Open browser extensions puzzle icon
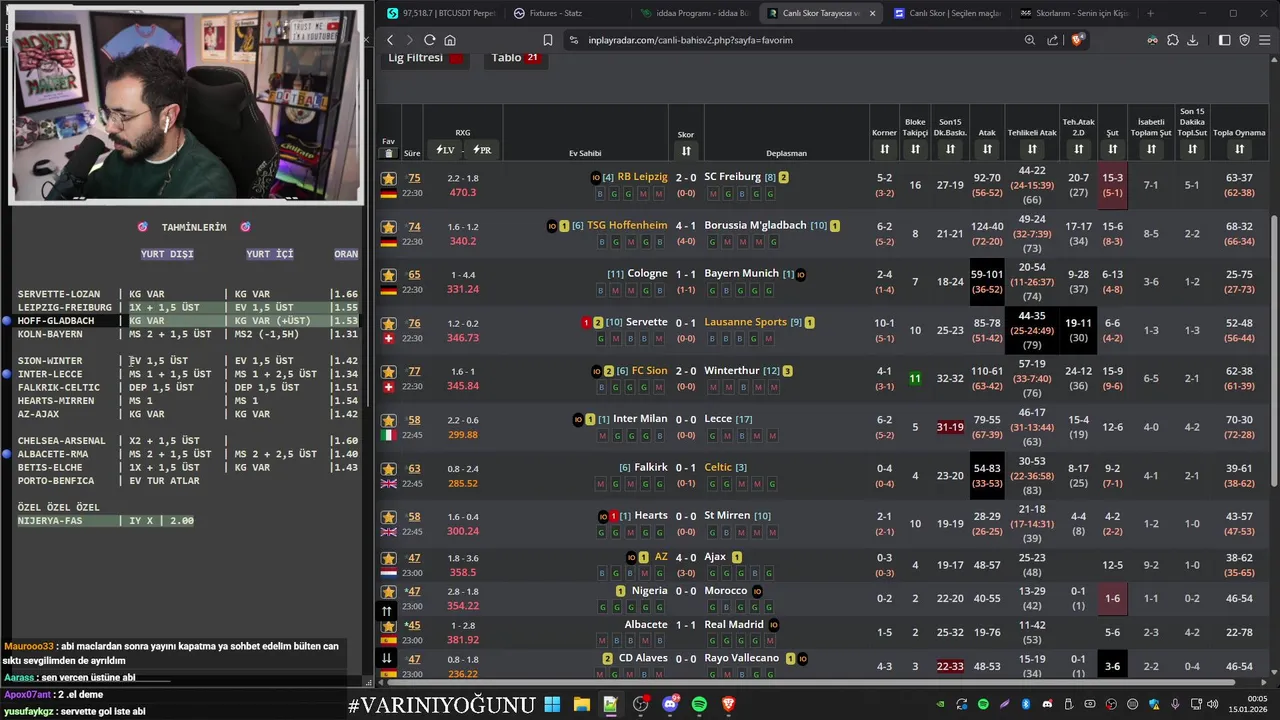This screenshot has height=720, width=1280. click(1173, 40)
